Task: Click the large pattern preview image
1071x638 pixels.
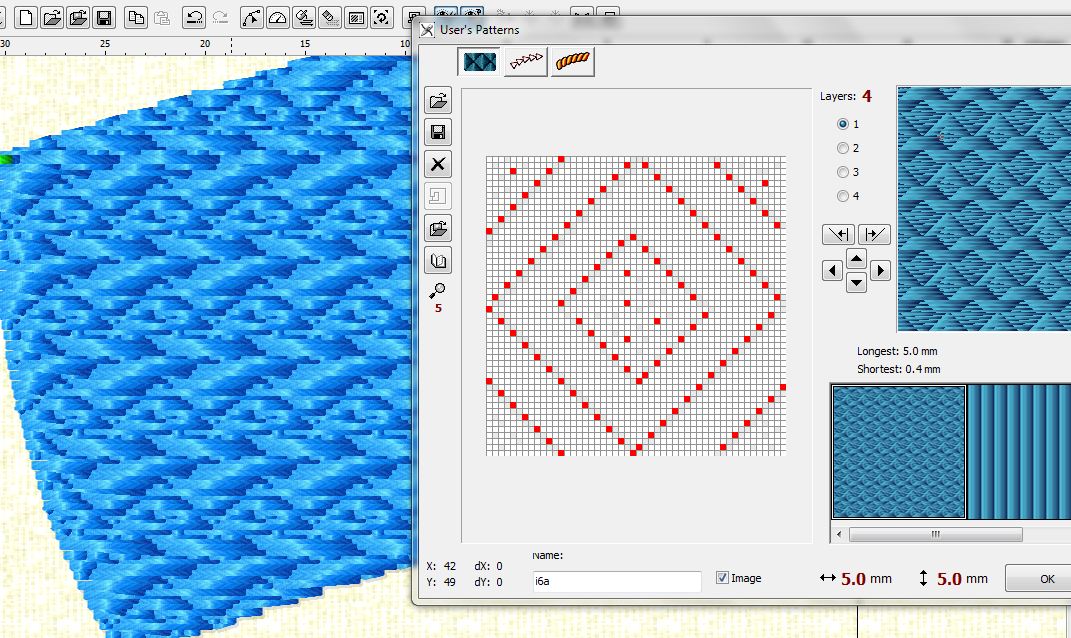Action: [x=984, y=208]
